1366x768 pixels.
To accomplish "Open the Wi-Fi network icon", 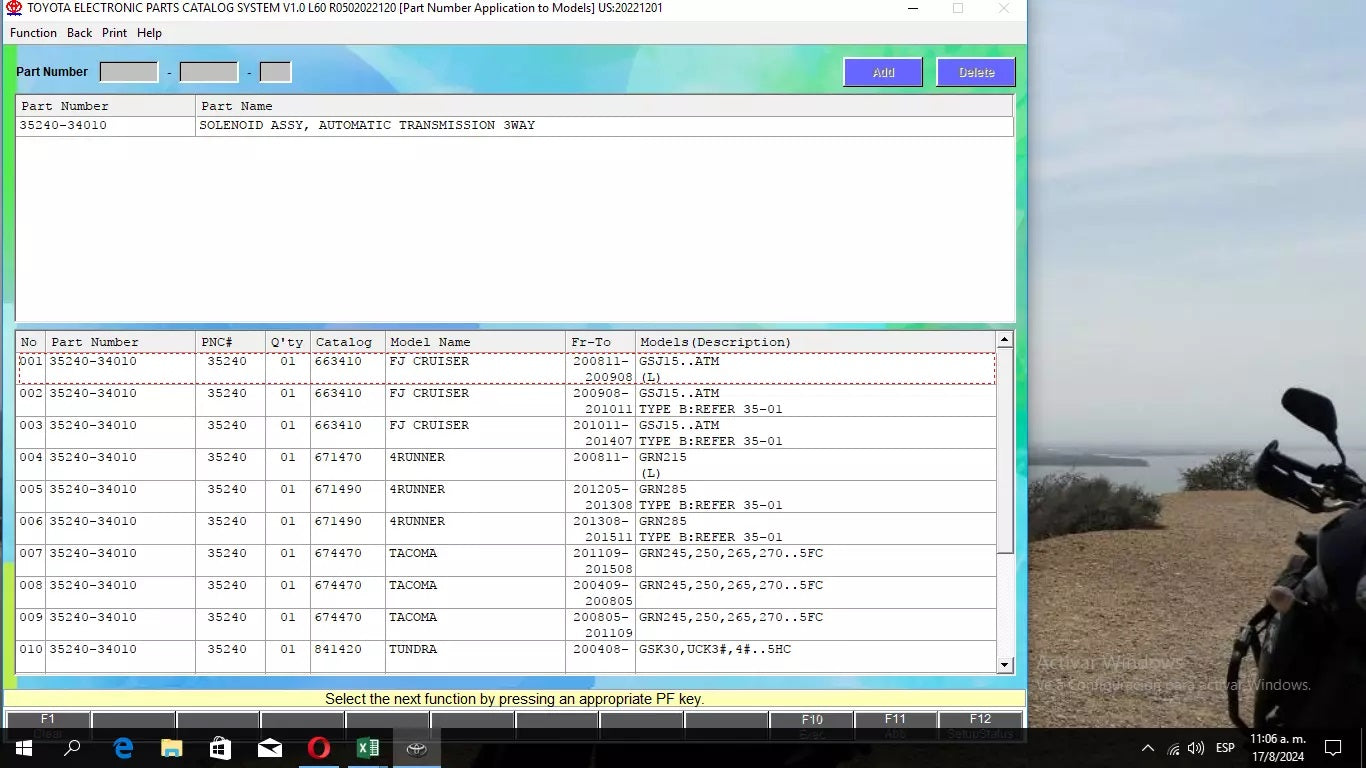I will pos(1173,748).
